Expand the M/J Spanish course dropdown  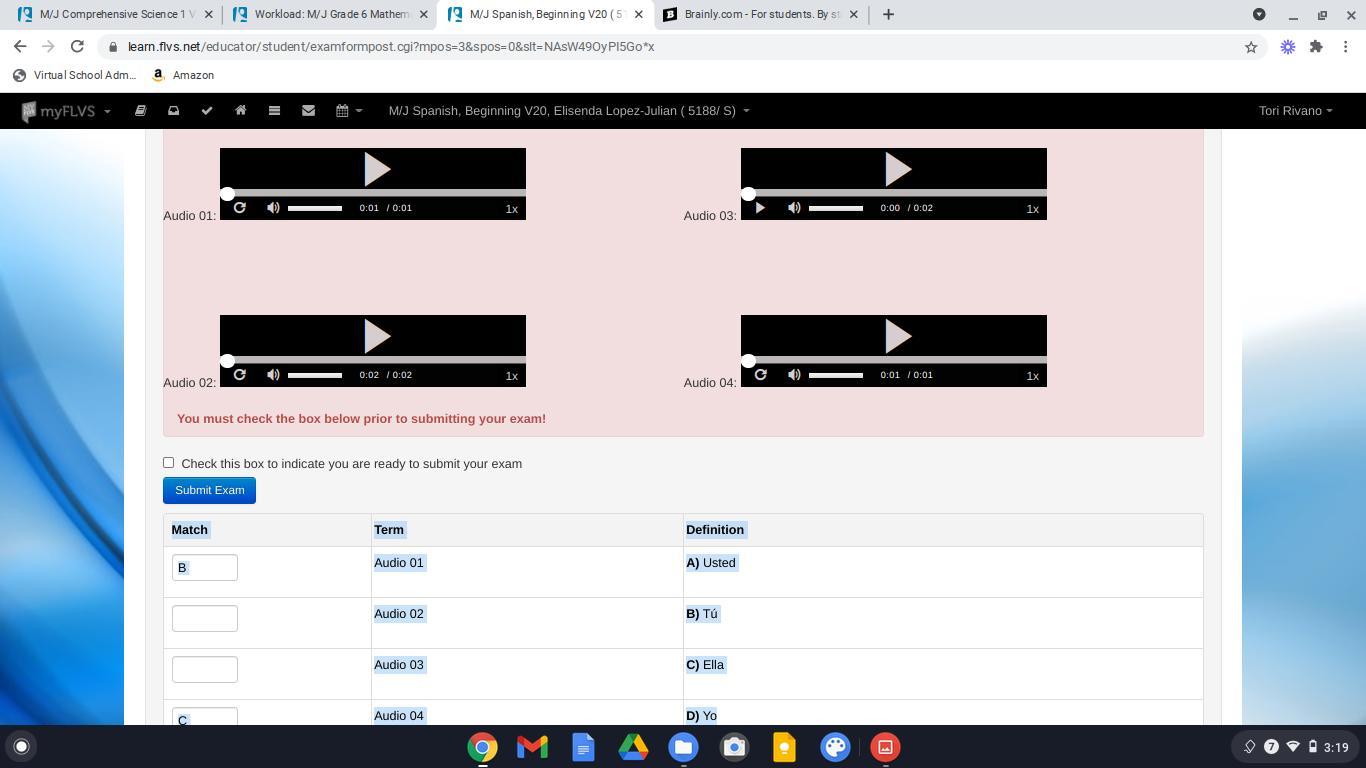click(x=569, y=111)
